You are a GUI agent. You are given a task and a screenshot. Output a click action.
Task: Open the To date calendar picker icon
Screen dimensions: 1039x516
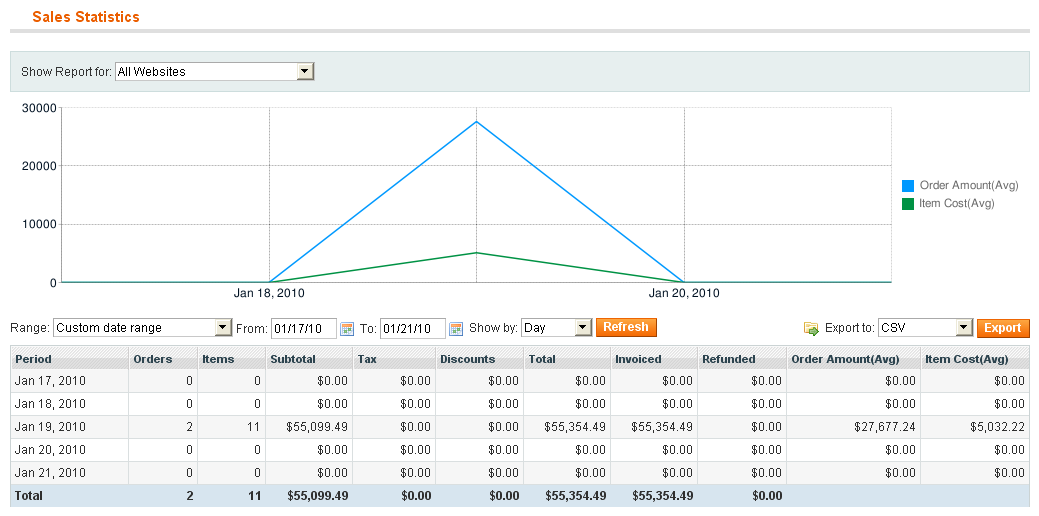point(456,329)
